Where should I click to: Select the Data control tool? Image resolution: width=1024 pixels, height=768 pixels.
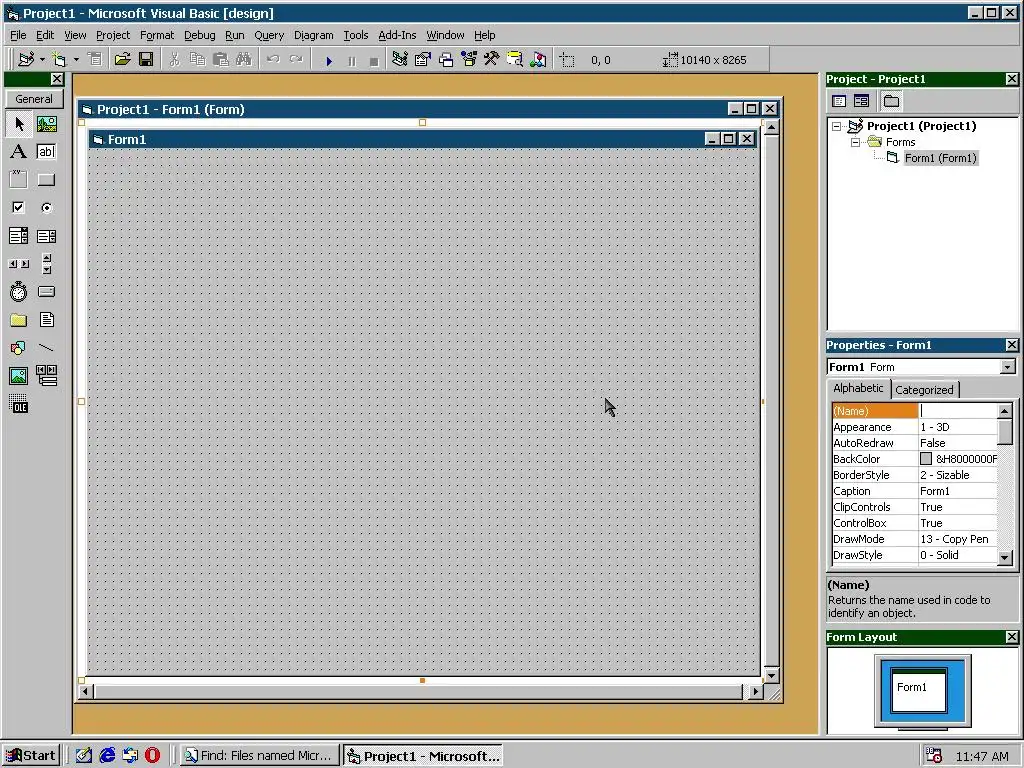pos(46,376)
